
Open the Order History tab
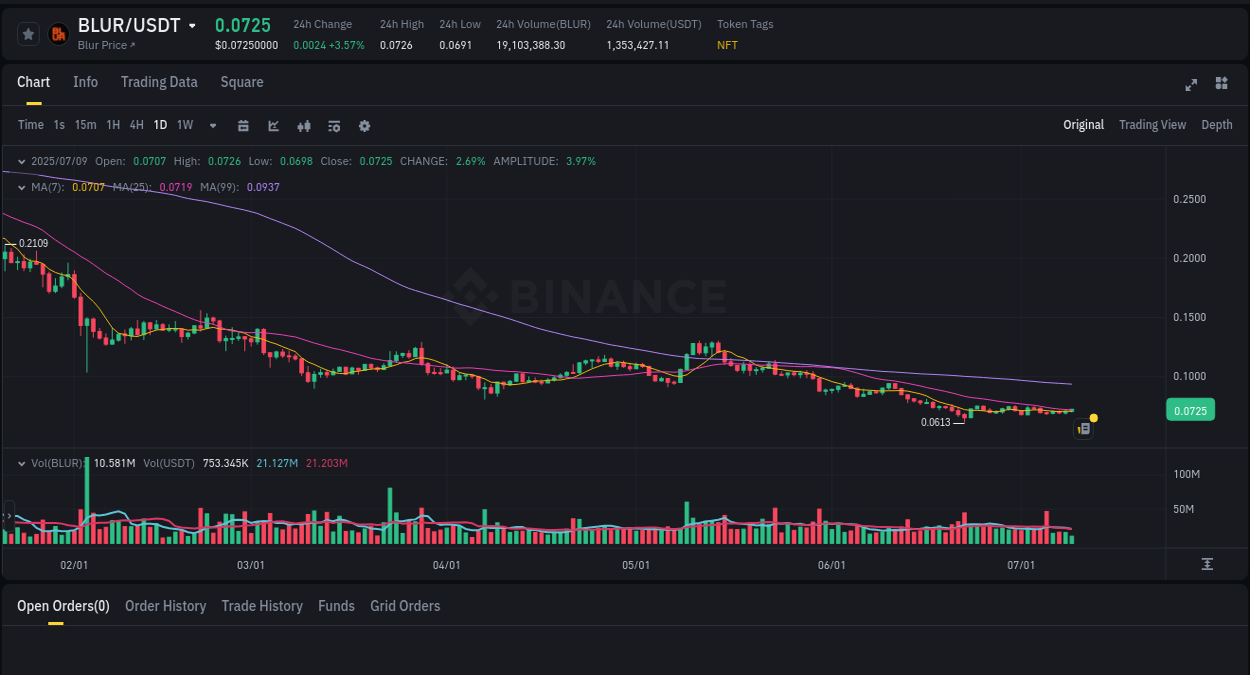pyautogui.click(x=165, y=606)
